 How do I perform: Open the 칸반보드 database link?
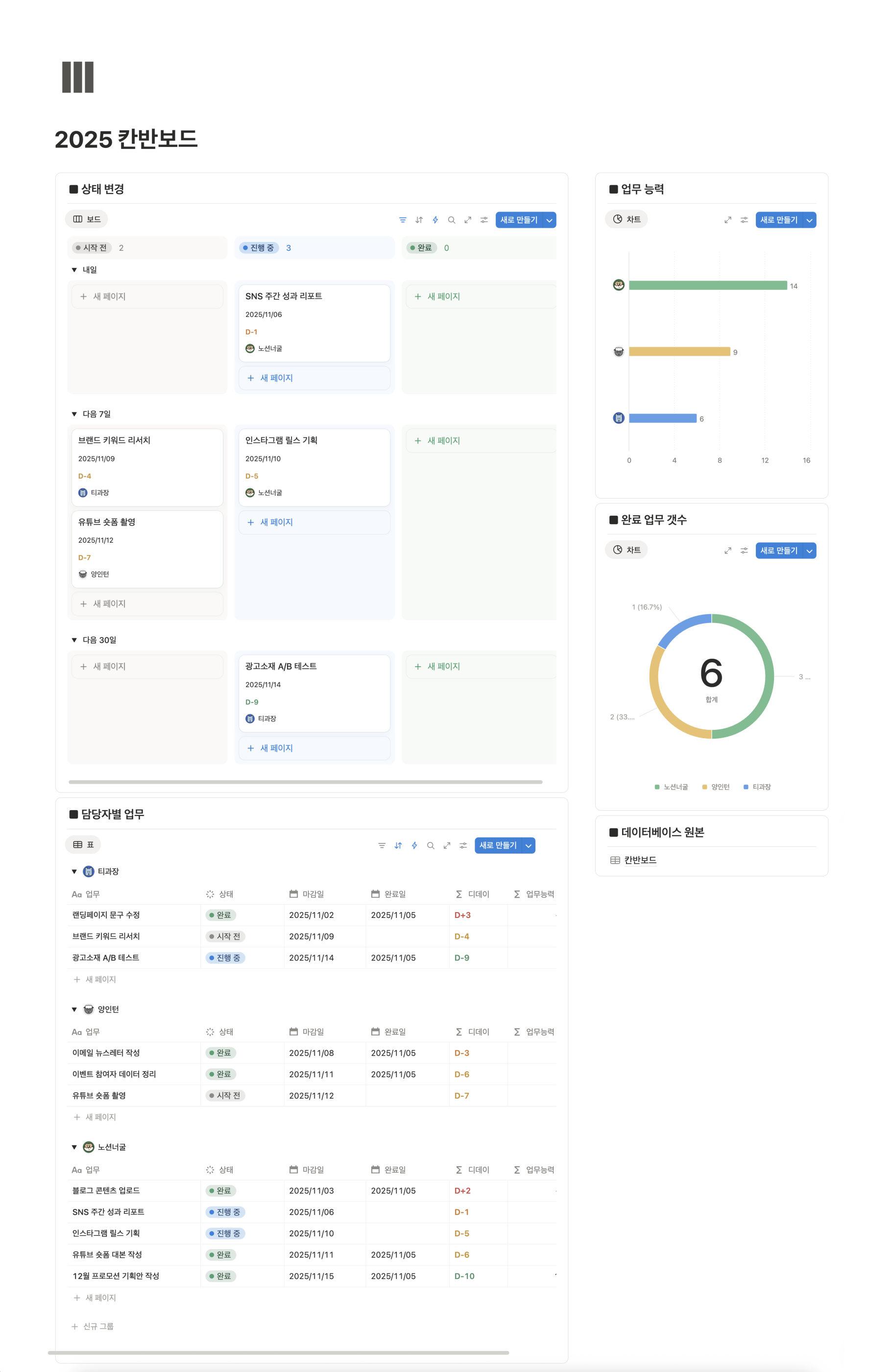click(640, 860)
